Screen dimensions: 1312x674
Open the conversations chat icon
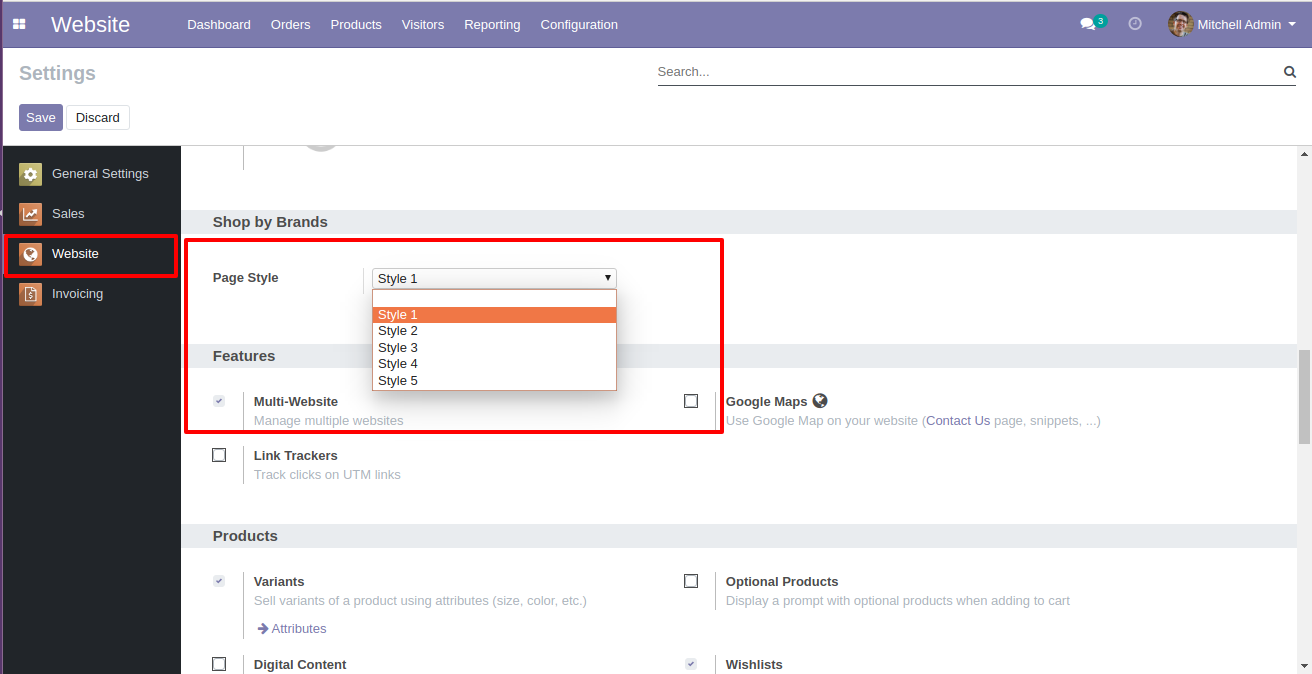[x=1088, y=24]
